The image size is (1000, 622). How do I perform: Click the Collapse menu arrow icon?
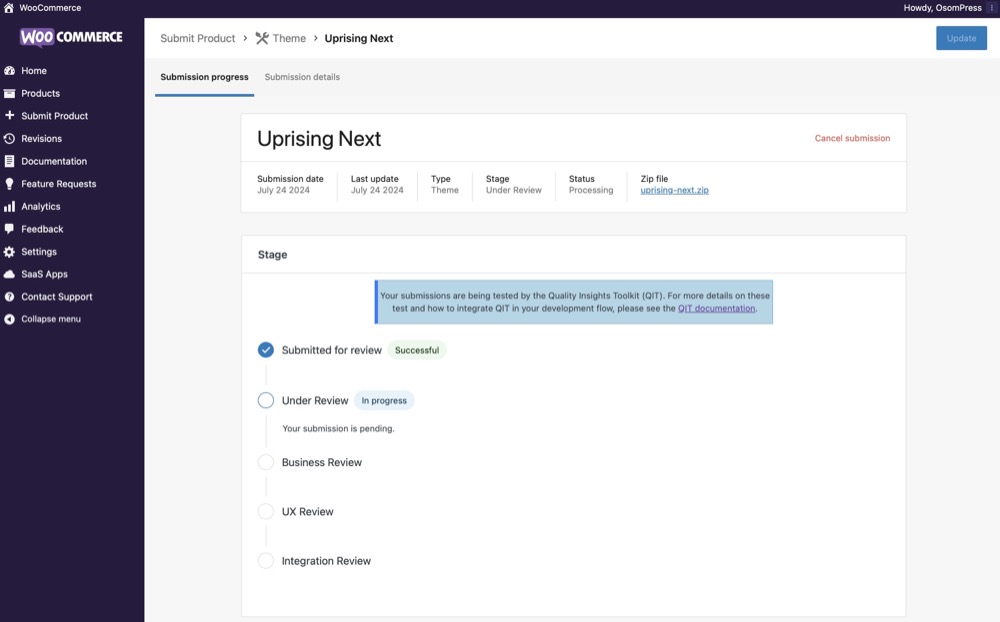(9, 319)
